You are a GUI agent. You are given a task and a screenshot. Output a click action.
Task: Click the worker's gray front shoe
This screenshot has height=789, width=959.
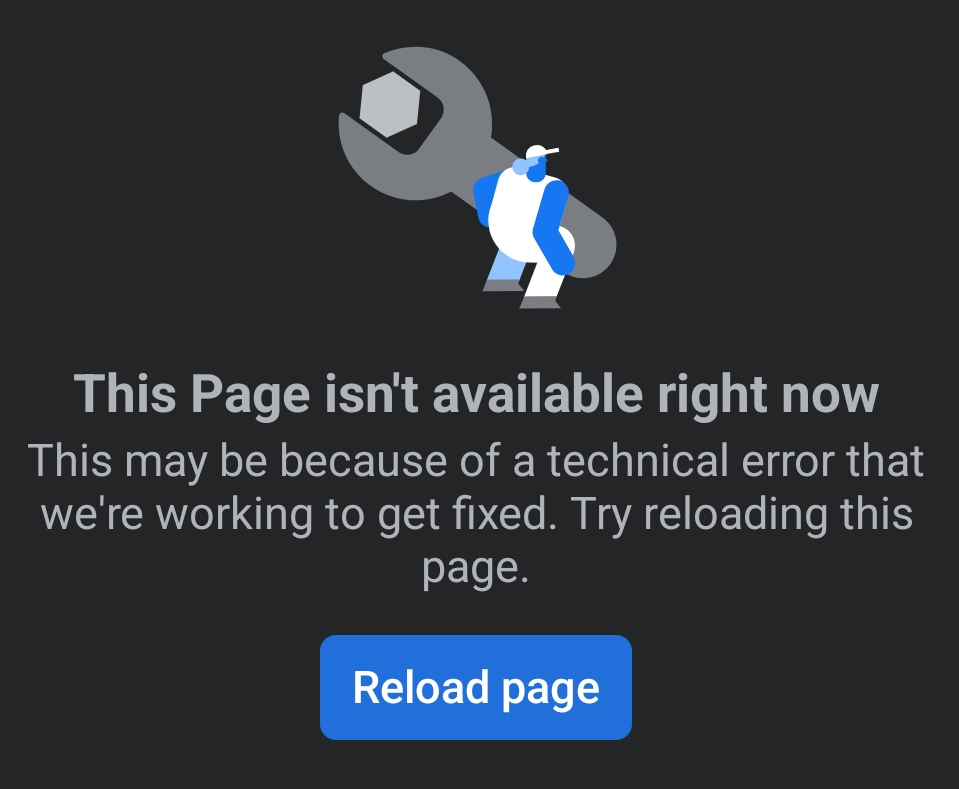coord(540,302)
